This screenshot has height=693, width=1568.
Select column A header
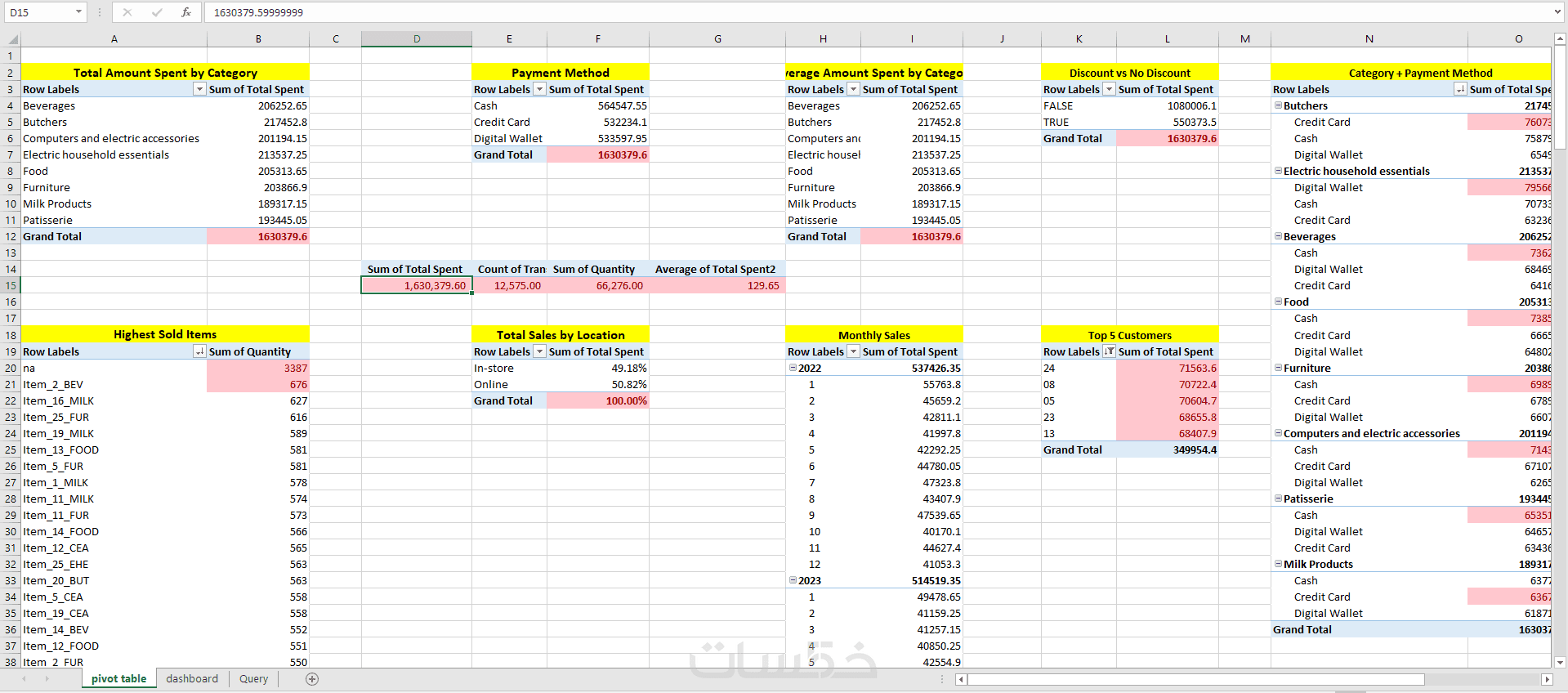point(114,39)
